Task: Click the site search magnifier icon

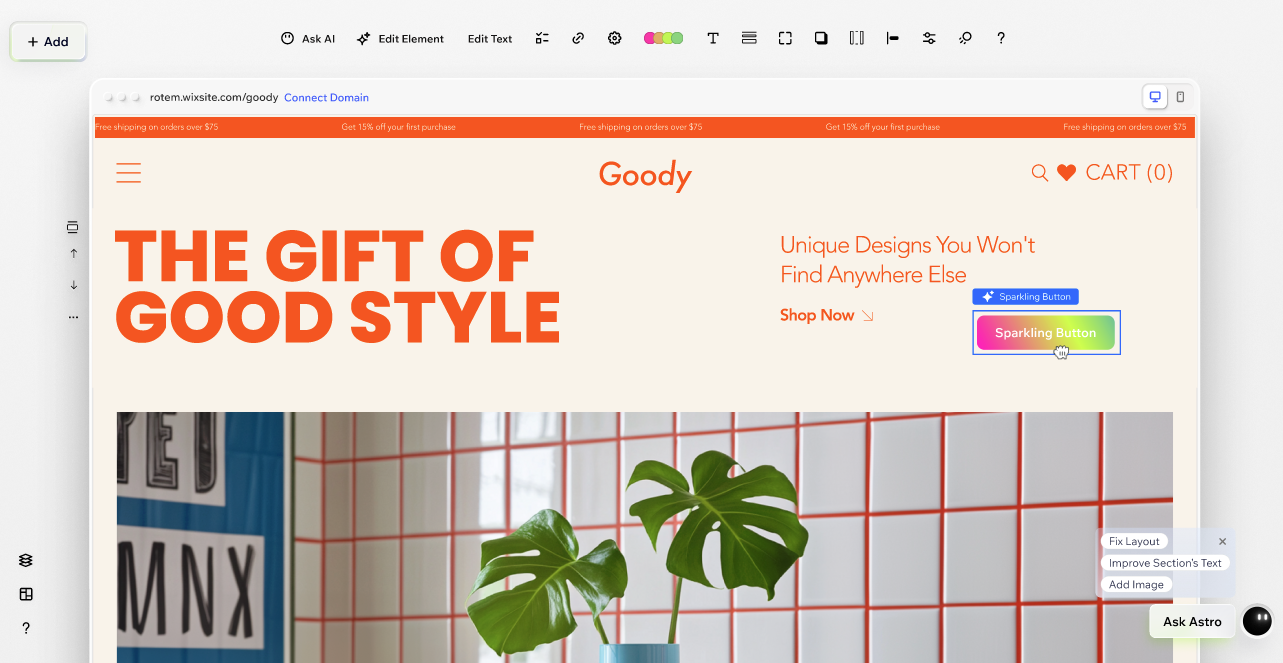Action: point(1040,173)
